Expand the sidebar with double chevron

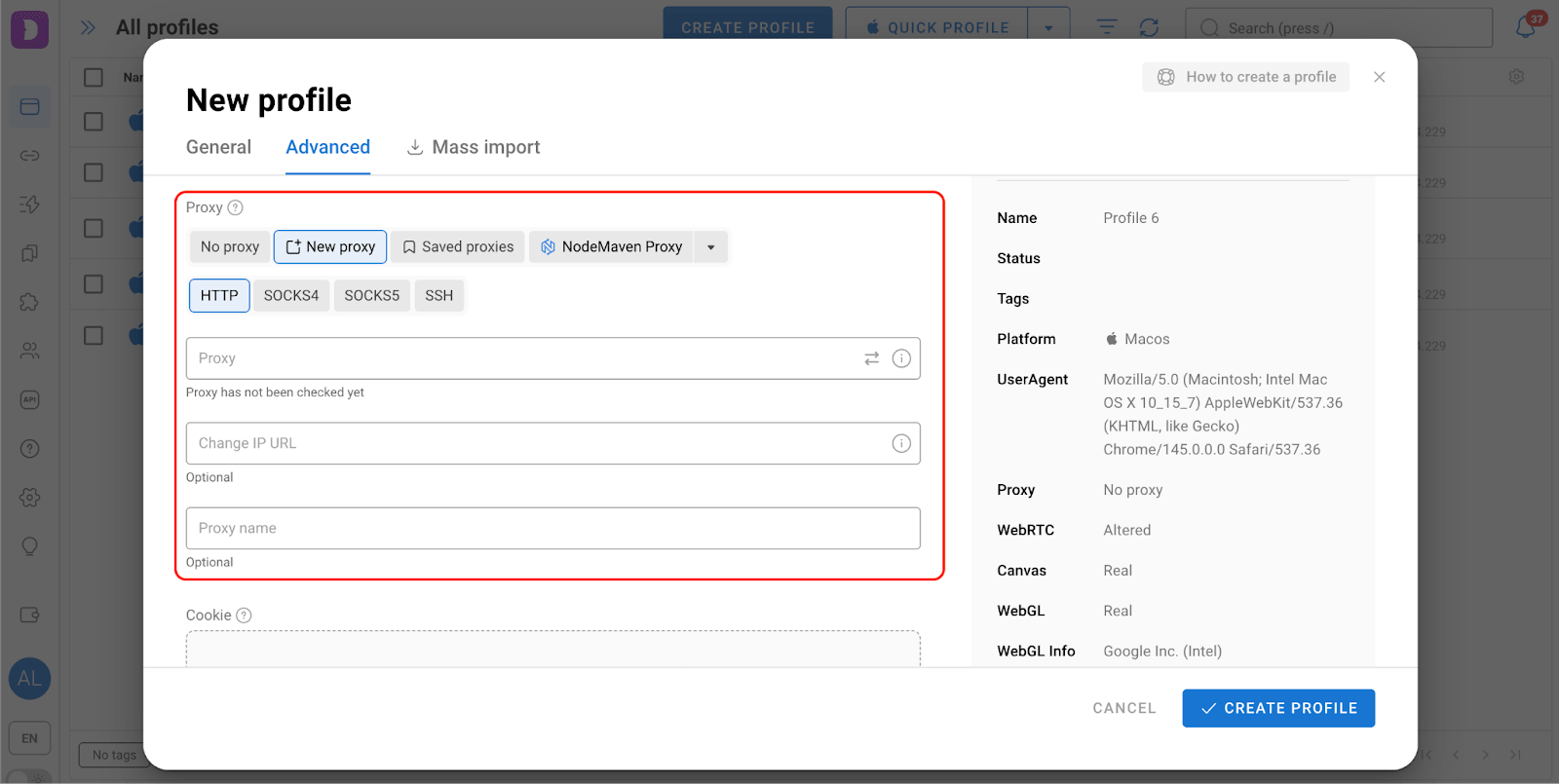(88, 27)
